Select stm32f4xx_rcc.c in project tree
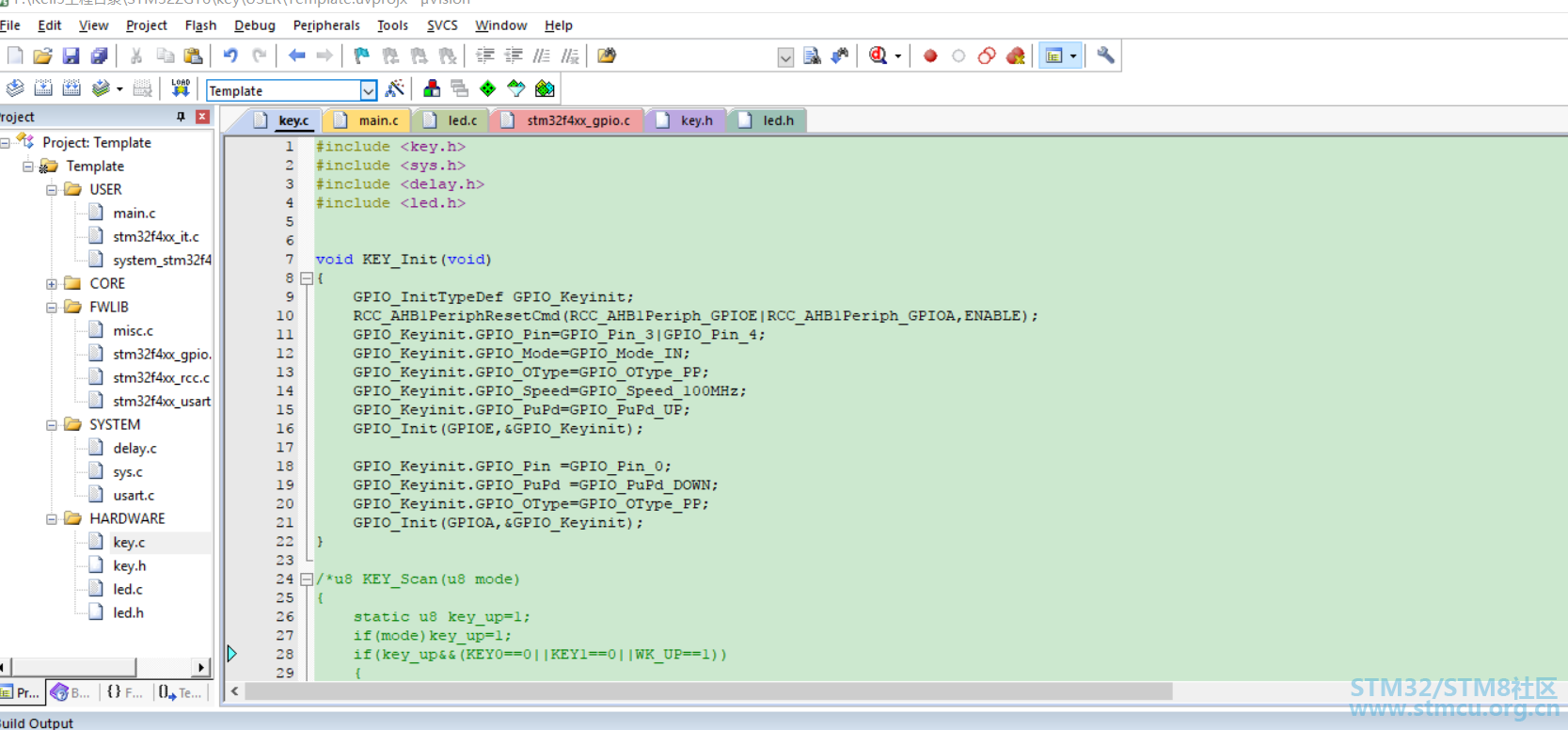Screen dimensions: 1568x730 161,378
